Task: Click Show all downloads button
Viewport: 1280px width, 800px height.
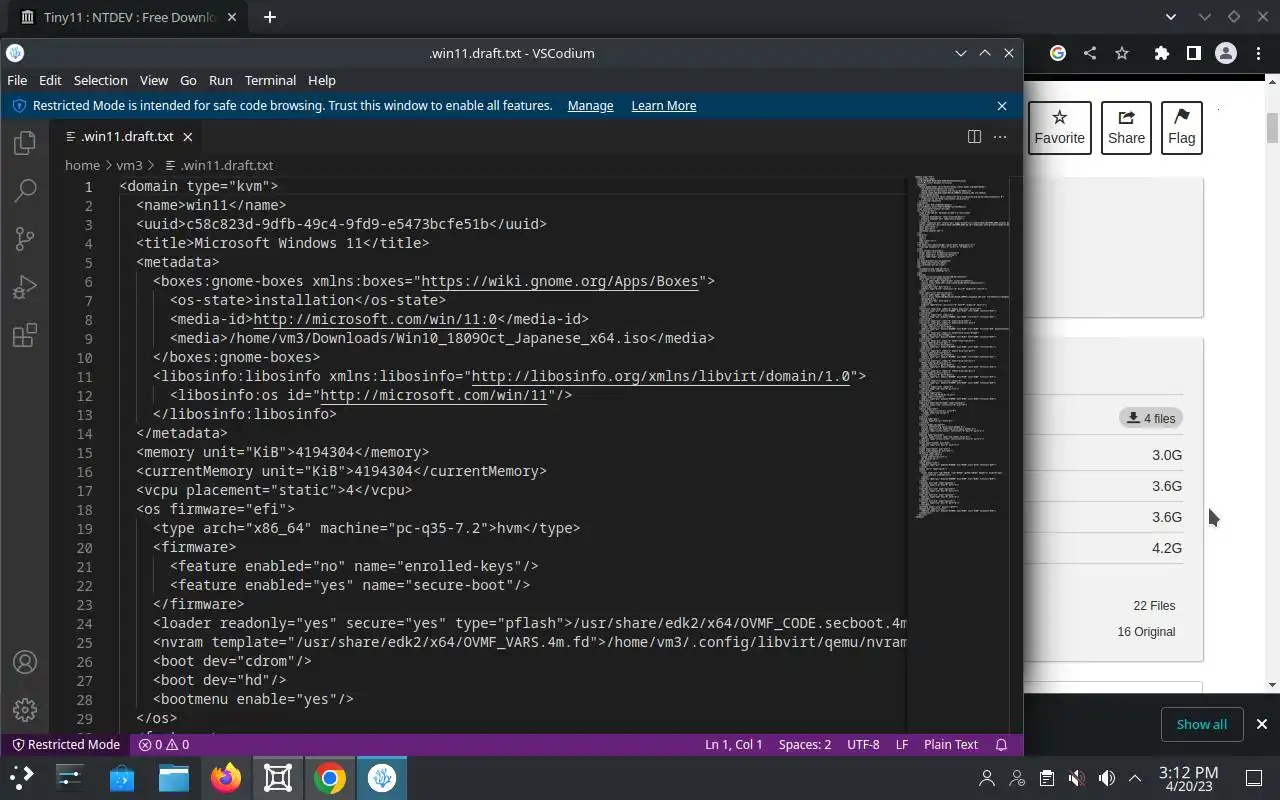Action: pyautogui.click(x=1201, y=724)
